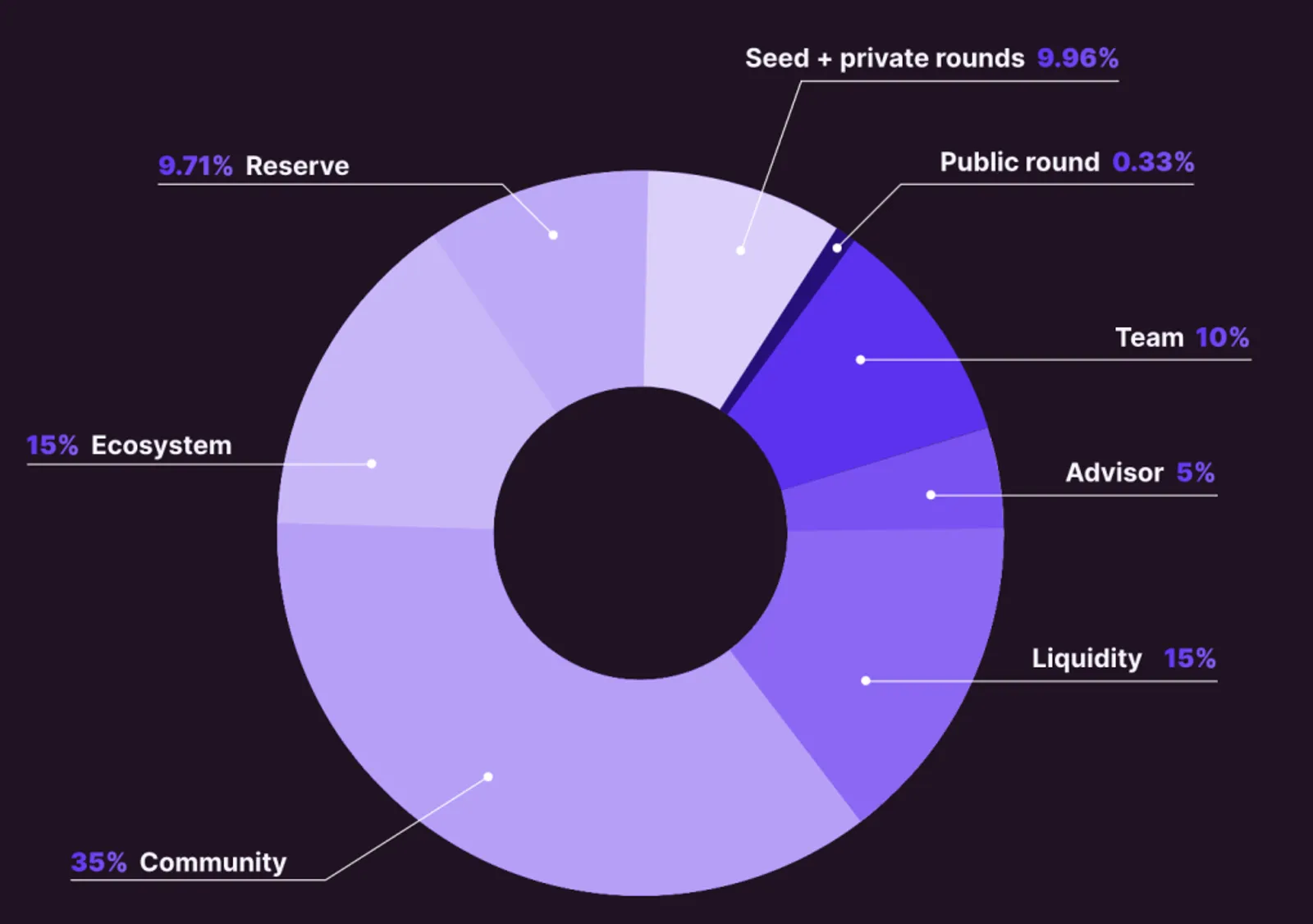Viewport: 1313px width, 924px height.
Task: Click the 0.33% percentage value
Action: click(x=1153, y=162)
